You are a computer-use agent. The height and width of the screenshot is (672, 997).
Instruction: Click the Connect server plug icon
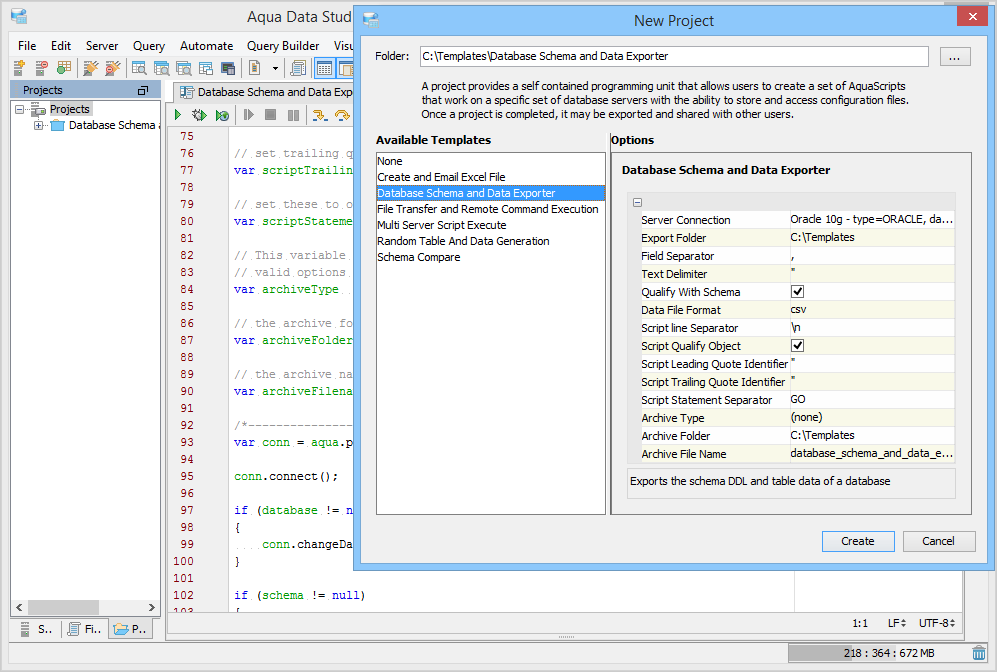tap(90, 68)
